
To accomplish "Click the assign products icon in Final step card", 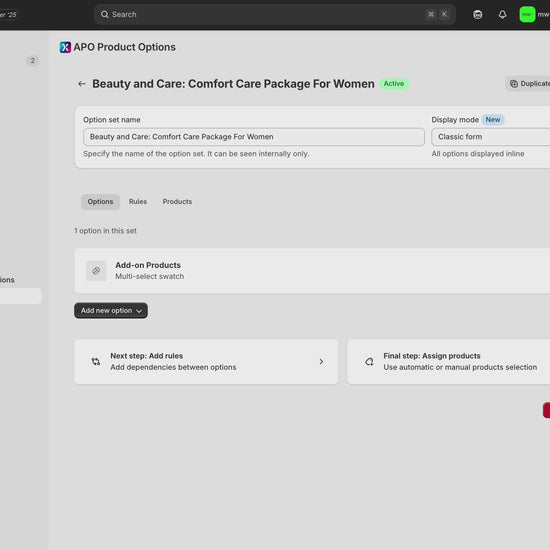I will coord(369,362).
